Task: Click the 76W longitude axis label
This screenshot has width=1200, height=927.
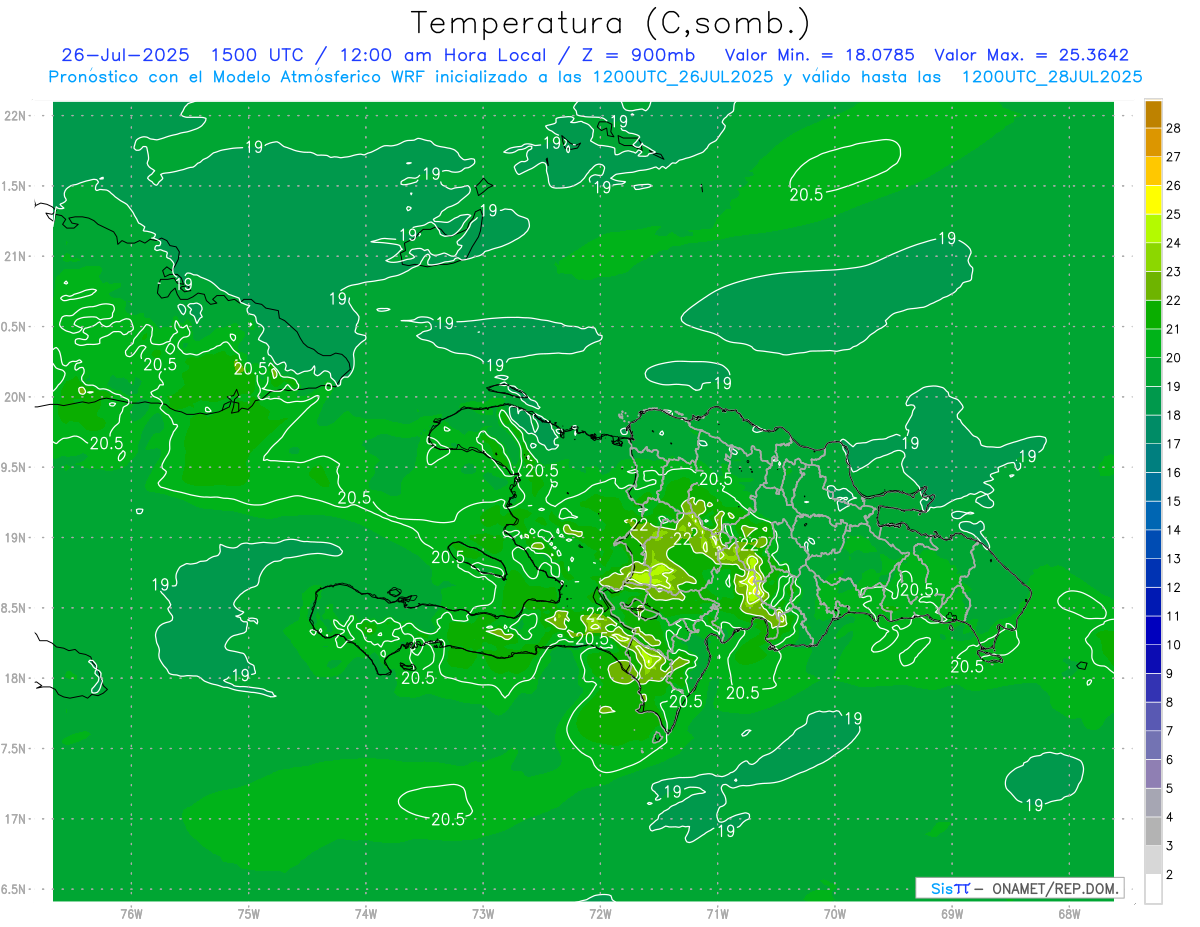Action: coord(131,913)
